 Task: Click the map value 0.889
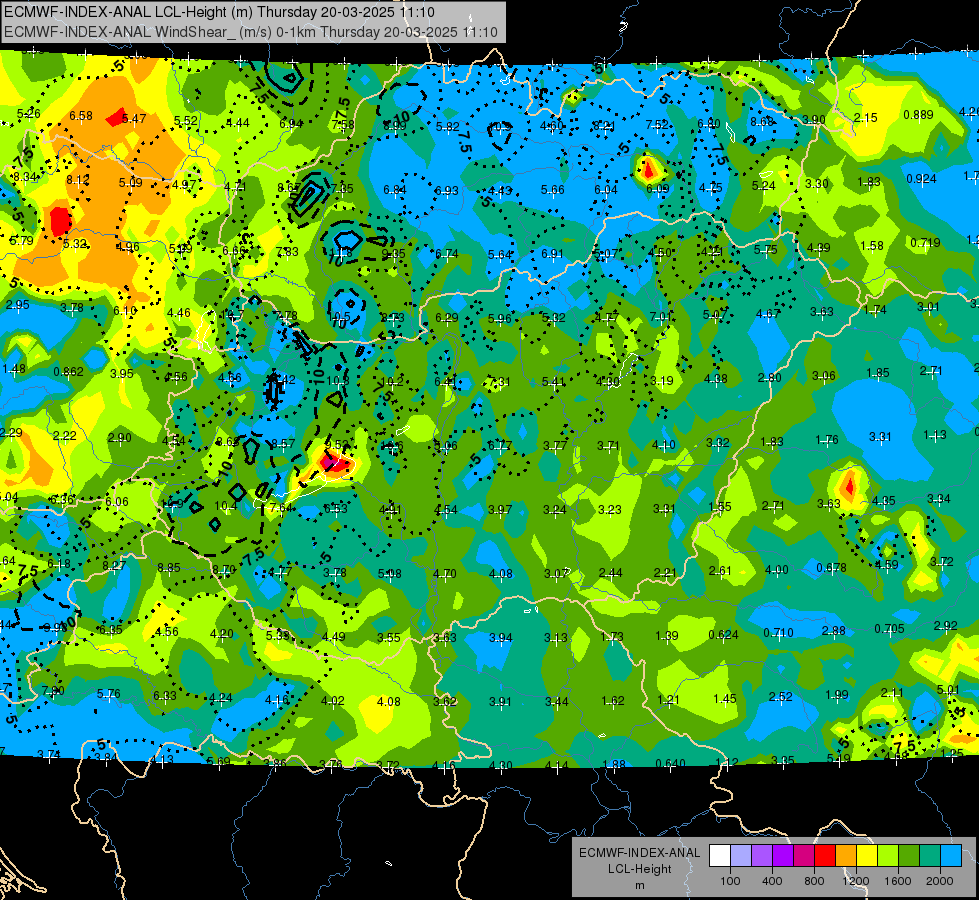point(918,115)
